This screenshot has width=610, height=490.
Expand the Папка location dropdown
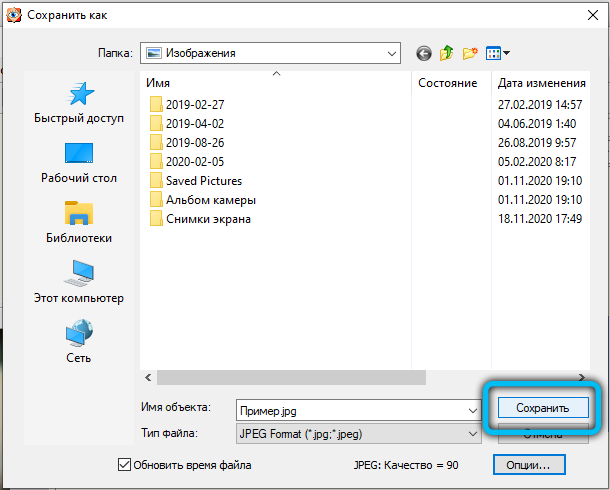(x=389, y=52)
